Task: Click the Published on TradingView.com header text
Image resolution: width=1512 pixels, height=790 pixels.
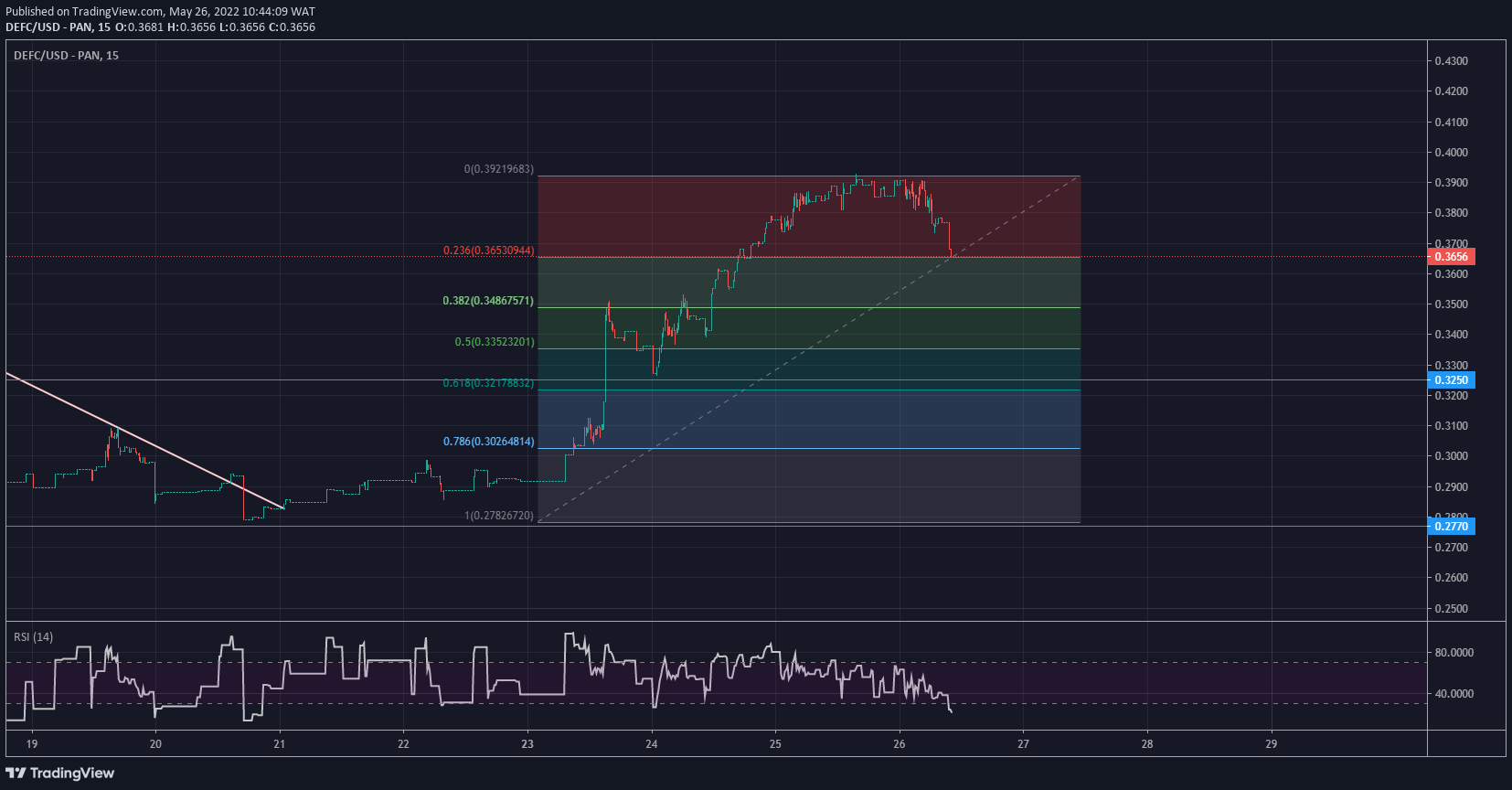Action: pyautogui.click(x=160, y=12)
